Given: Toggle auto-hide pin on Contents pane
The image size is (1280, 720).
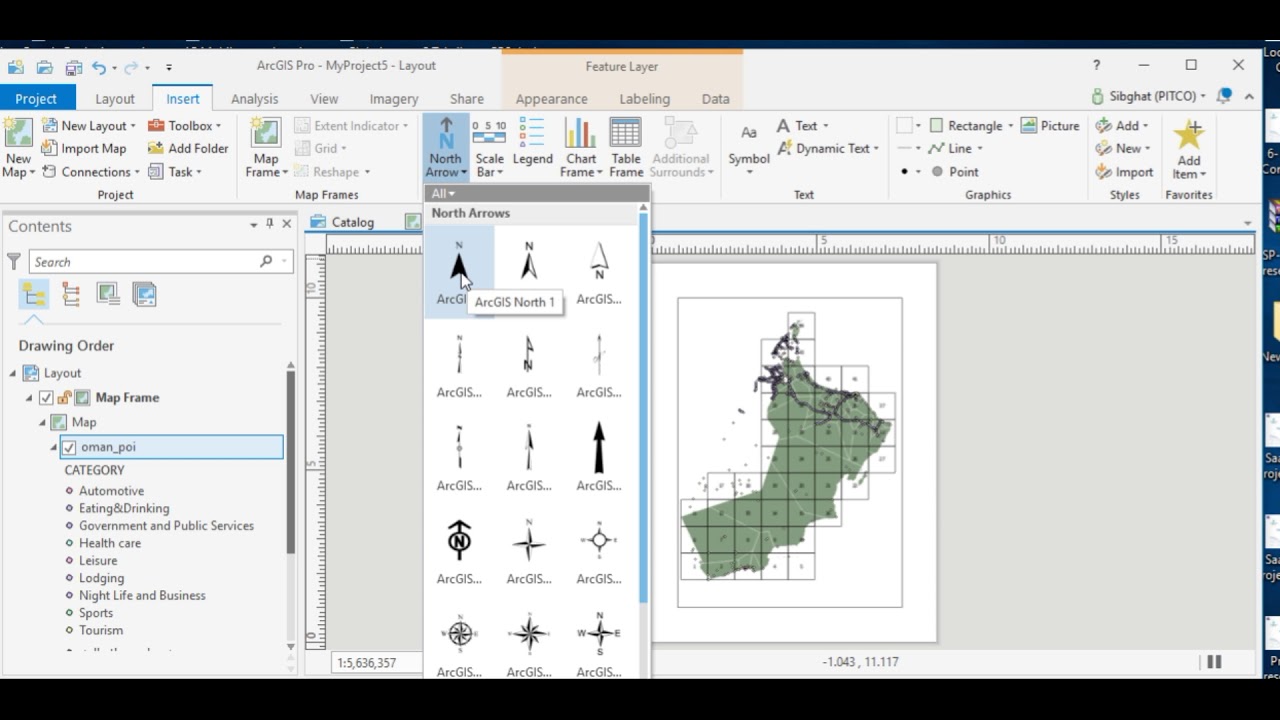Looking at the screenshot, I should pos(269,224).
